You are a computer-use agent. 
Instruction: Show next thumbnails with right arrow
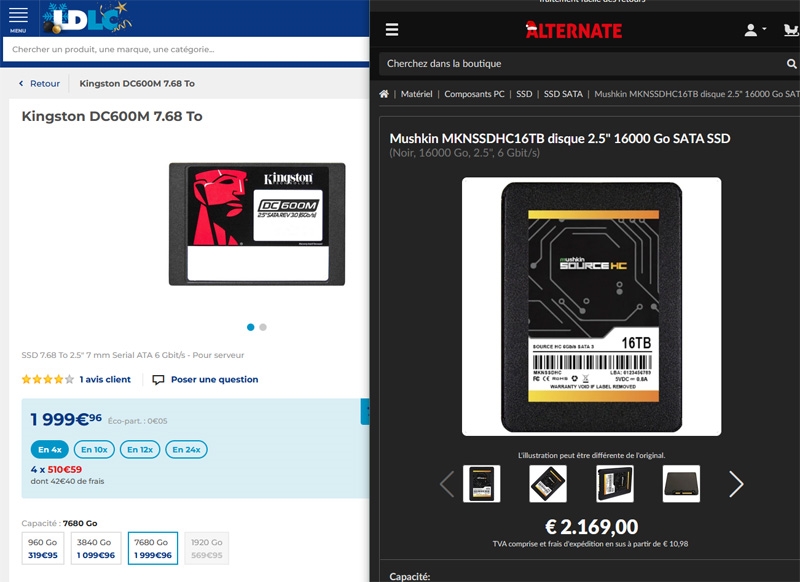pos(736,484)
